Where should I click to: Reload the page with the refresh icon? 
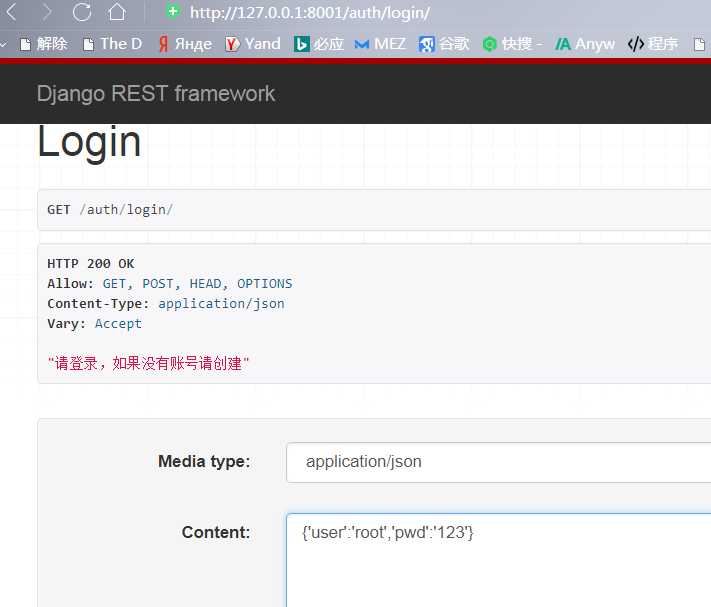[x=82, y=12]
